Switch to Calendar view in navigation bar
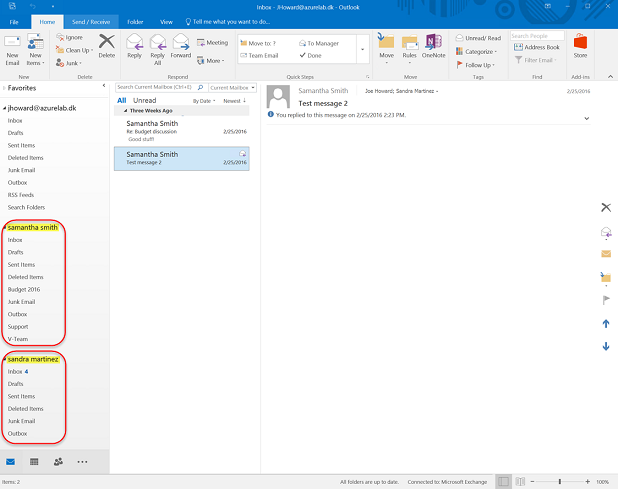Viewport: 618px width, 489px height. [34, 461]
